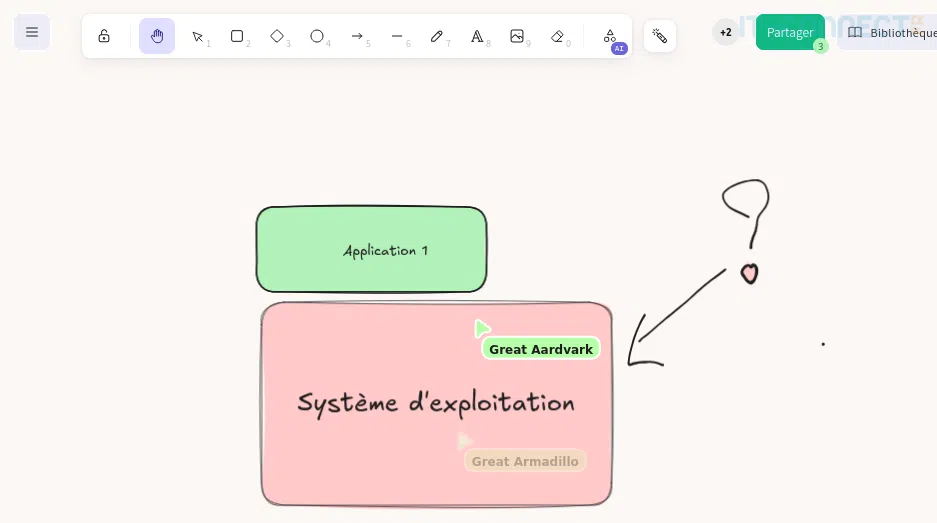The height and width of the screenshot is (523, 937).
Task: Pick the Ellipse shape tool
Action: 317,36
